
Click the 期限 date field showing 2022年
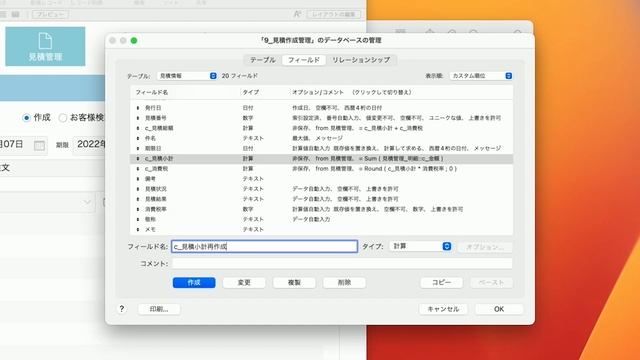pos(90,144)
